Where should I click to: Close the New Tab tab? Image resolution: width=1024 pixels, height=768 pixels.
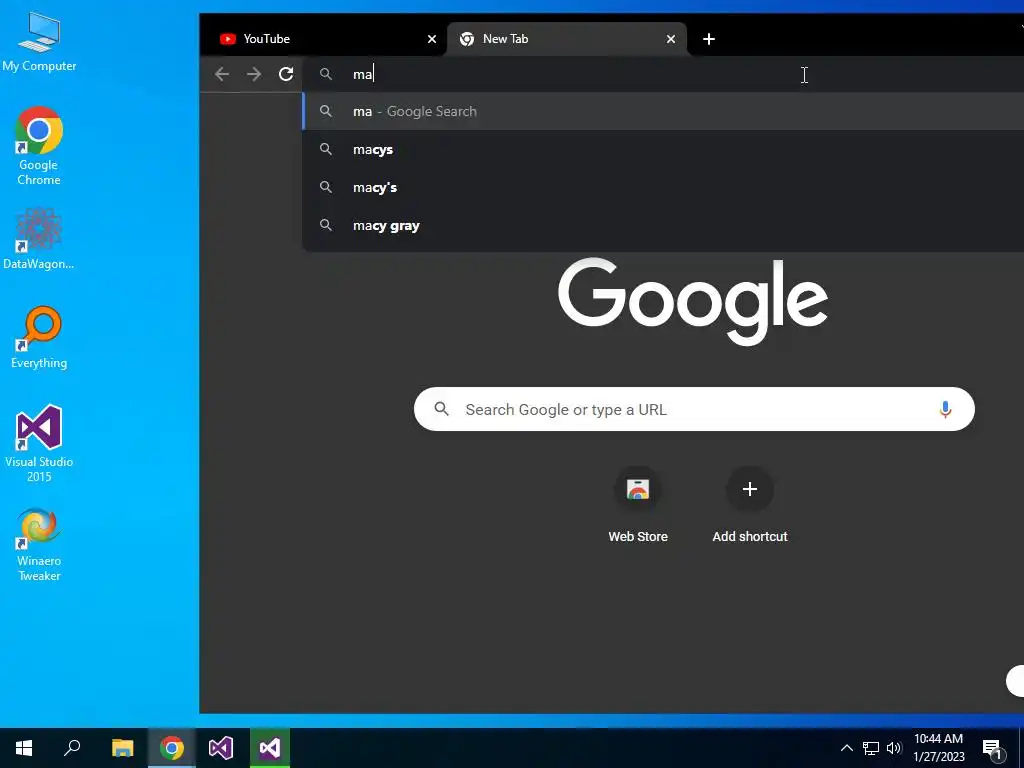pos(671,39)
